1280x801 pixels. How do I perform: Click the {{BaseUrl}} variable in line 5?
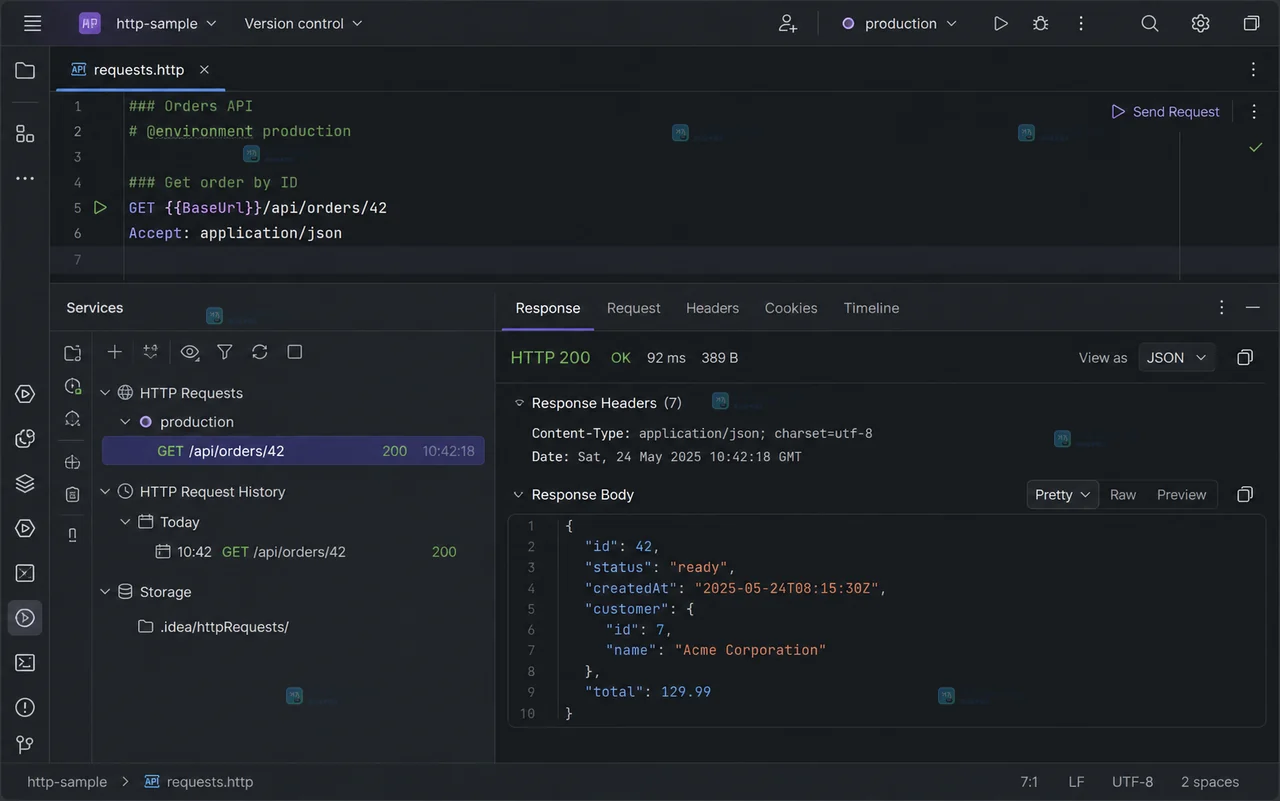coord(214,208)
